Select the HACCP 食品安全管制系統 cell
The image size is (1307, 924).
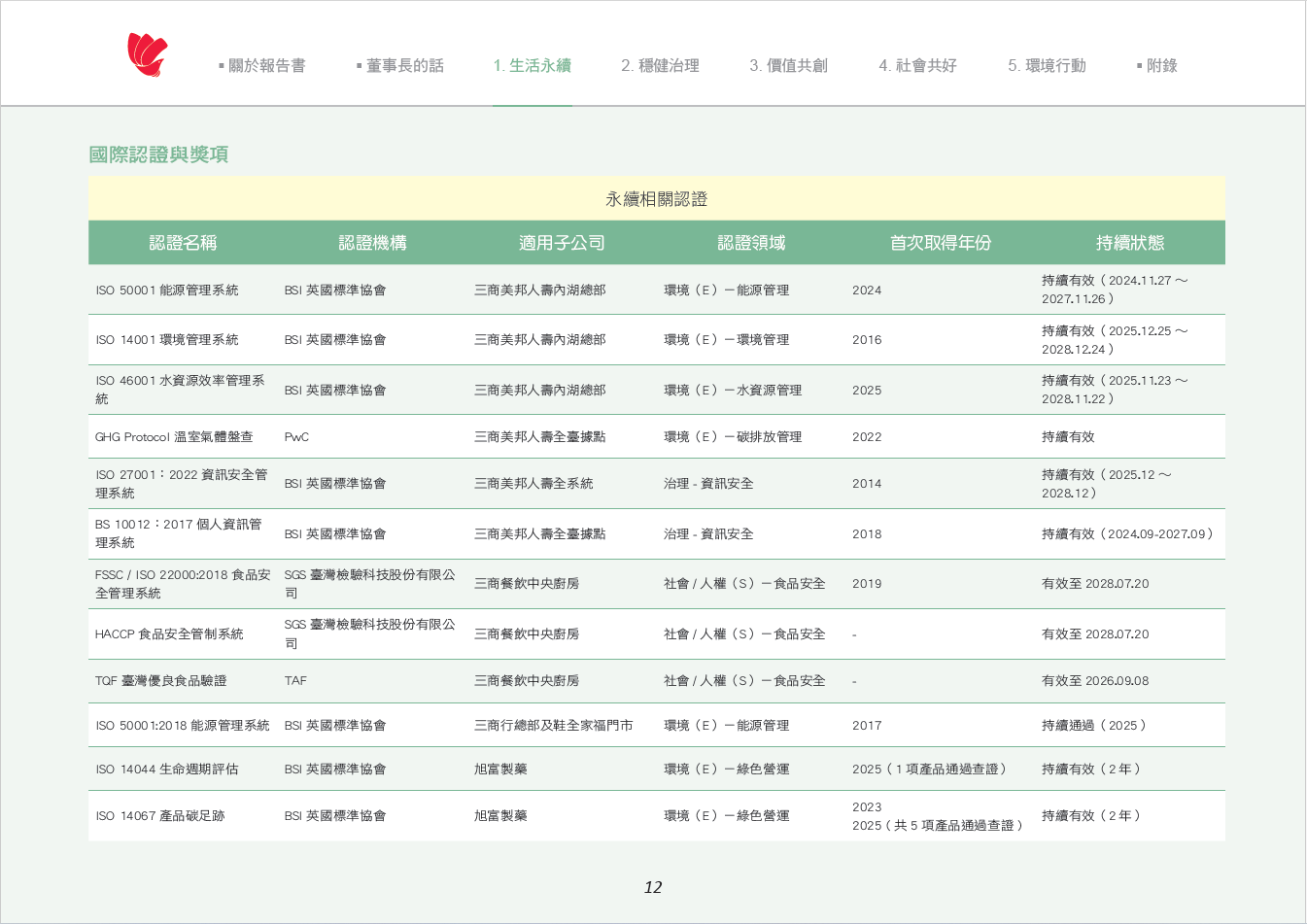(x=169, y=634)
